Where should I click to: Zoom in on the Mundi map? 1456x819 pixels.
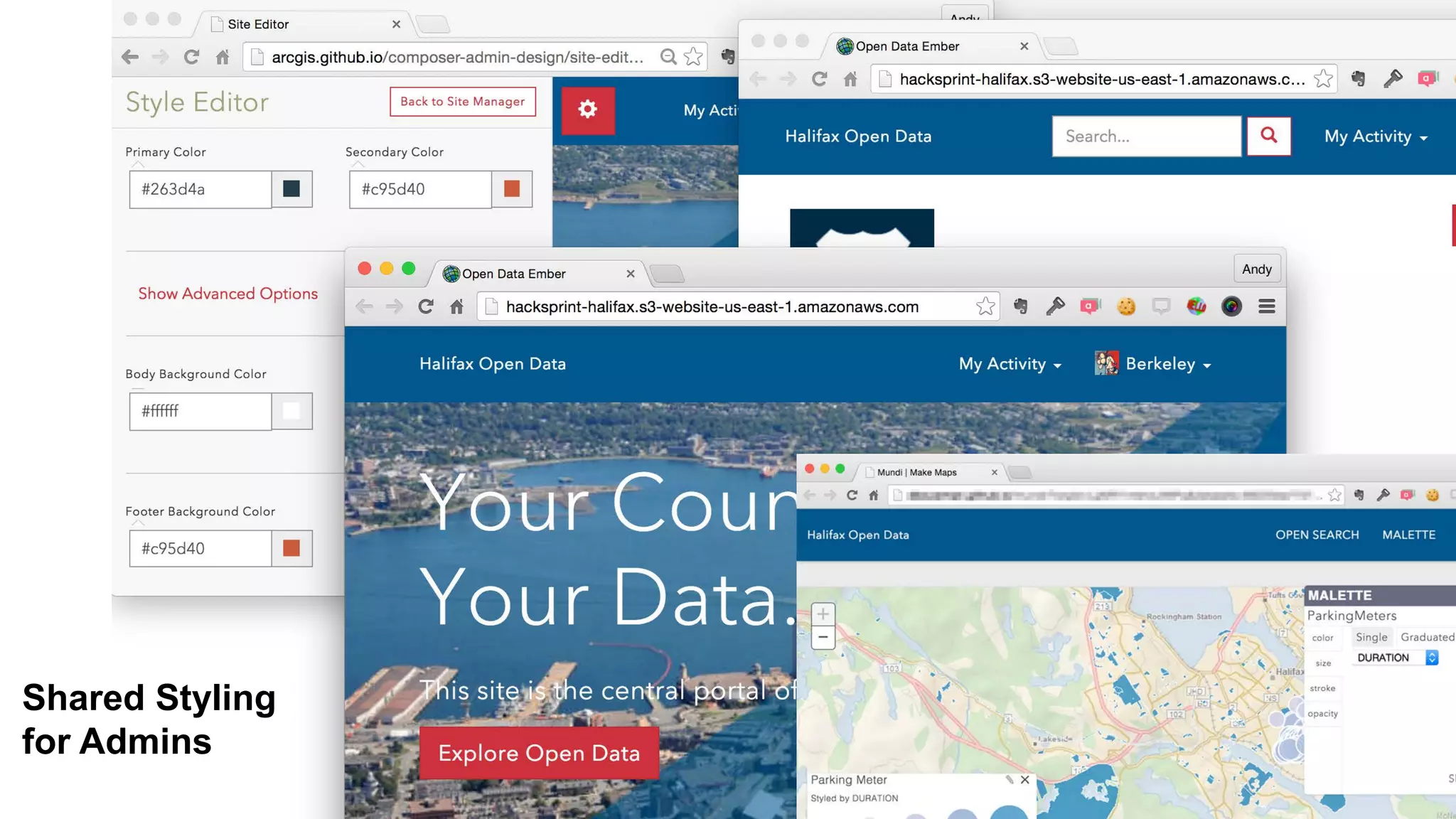click(x=823, y=614)
